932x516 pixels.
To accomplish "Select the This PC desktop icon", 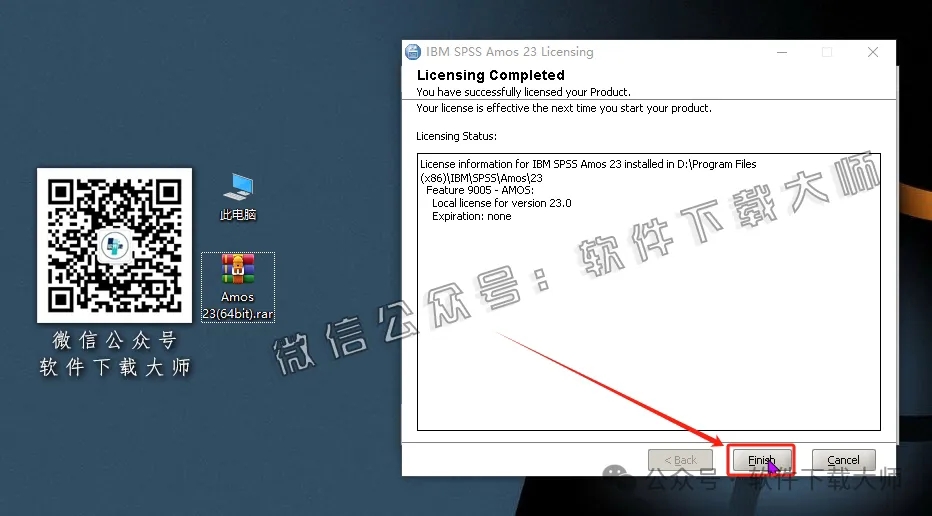I will pyautogui.click(x=238, y=197).
